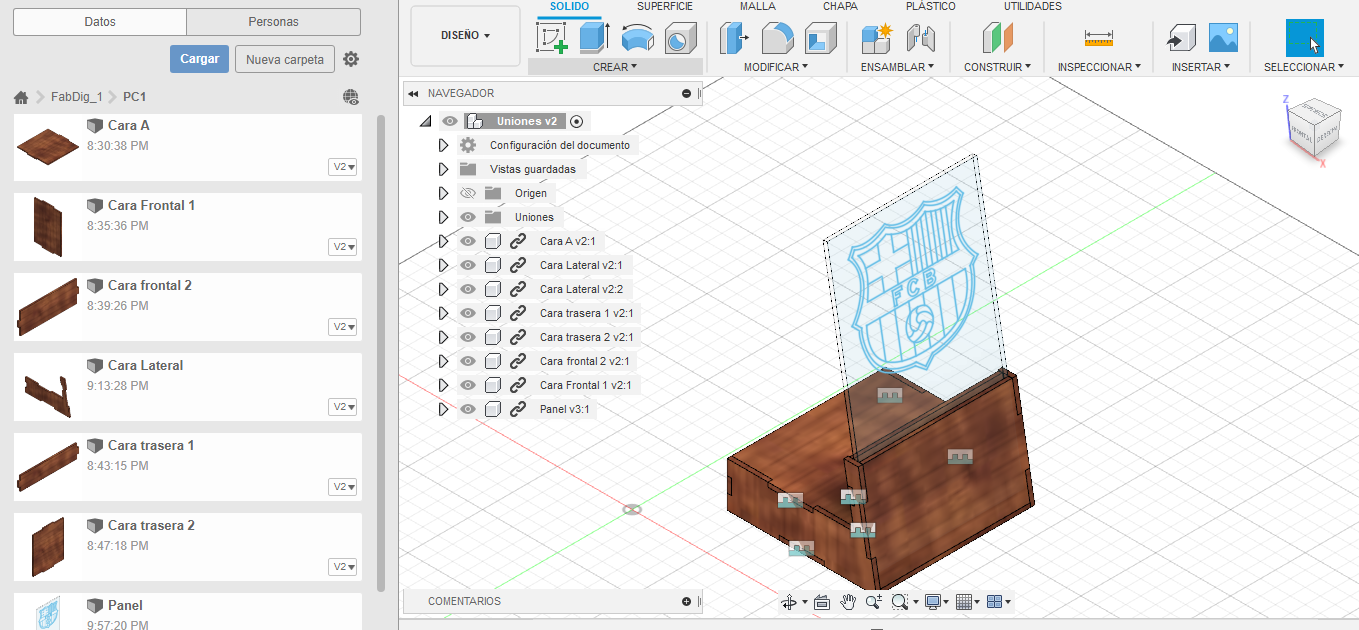Expand Cara frontal 2 v2:1 node

pos(443,361)
